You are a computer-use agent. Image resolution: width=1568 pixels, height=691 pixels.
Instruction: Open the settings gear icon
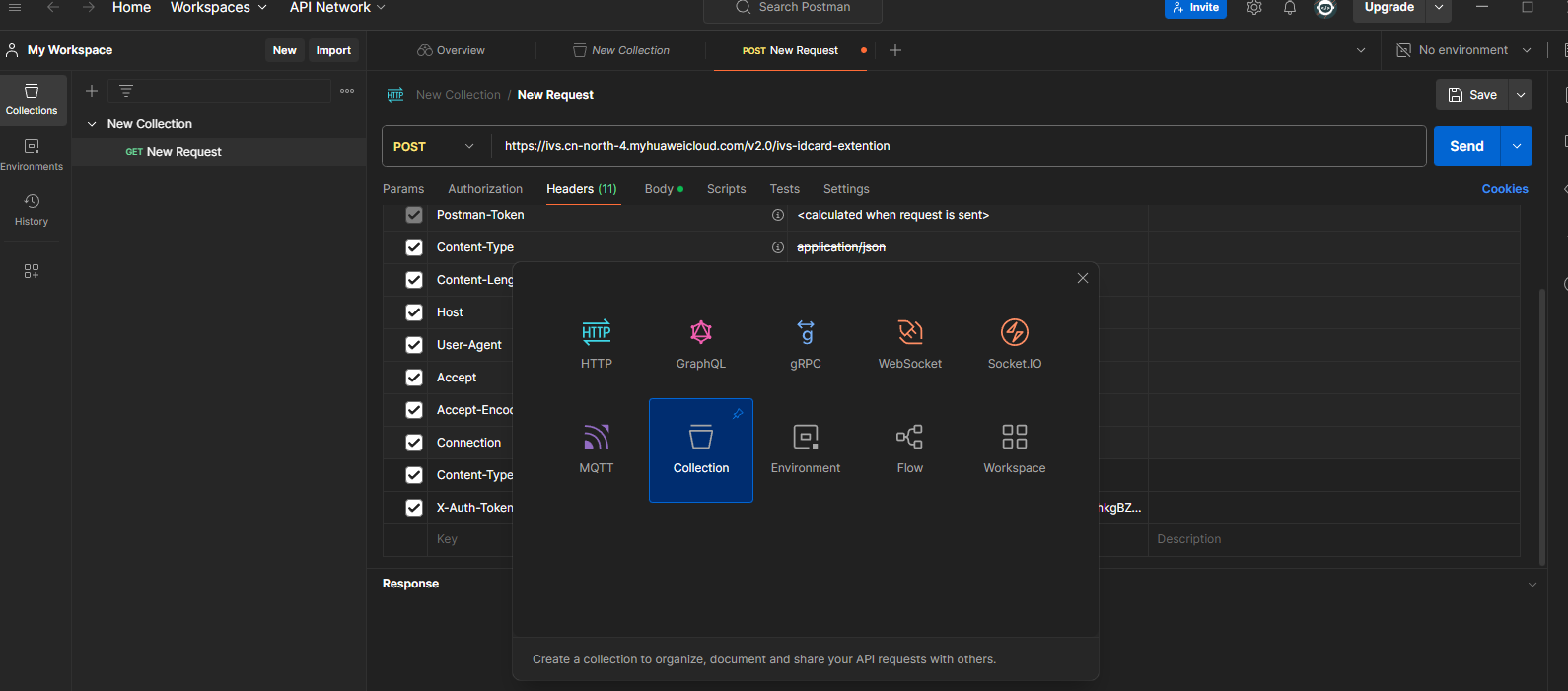(1254, 8)
